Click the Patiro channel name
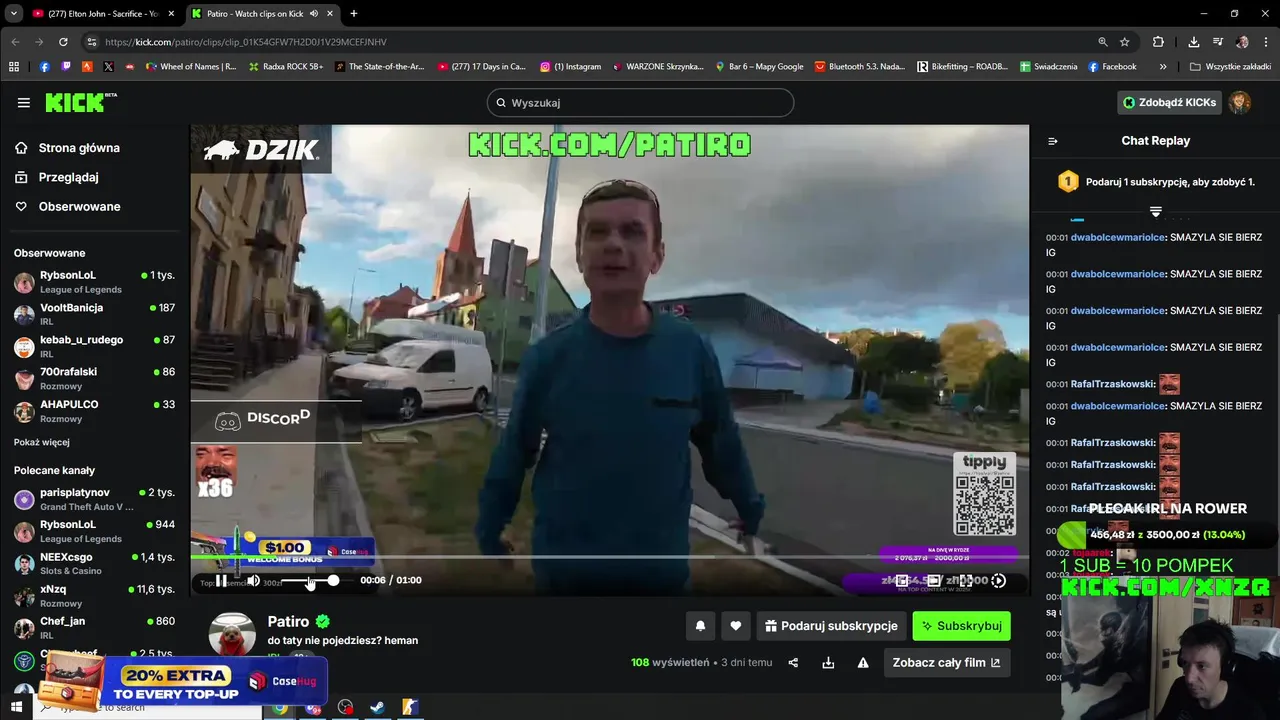 (x=288, y=622)
